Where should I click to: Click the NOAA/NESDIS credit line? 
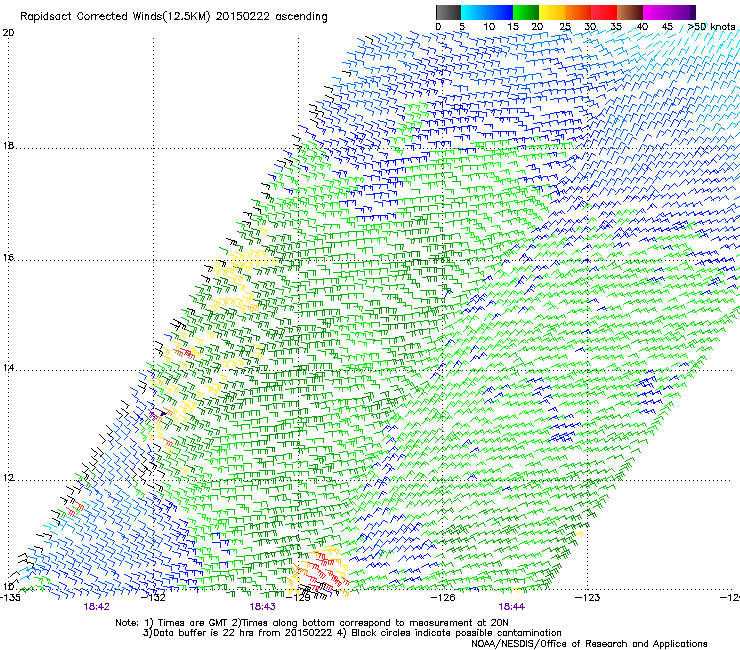pos(589,644)
